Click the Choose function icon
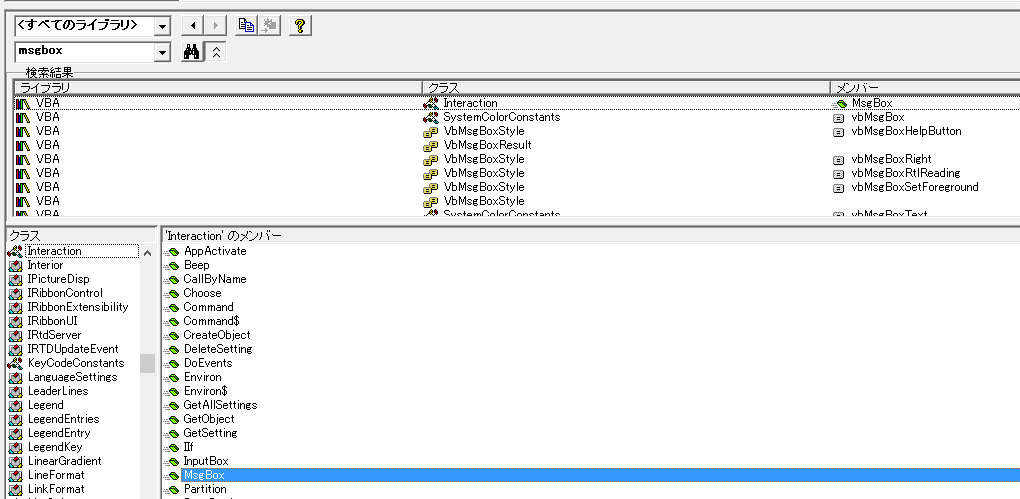Image resolution: width=1020 pixels, height=499 pixels. [172, 293]
